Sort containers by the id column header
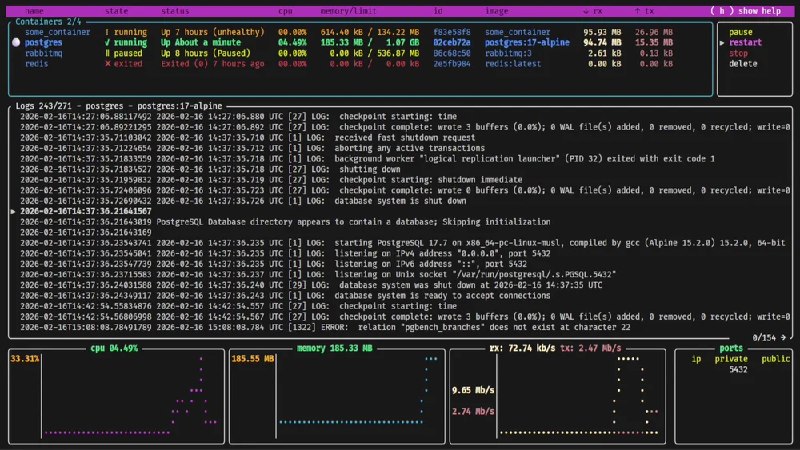 438,11
